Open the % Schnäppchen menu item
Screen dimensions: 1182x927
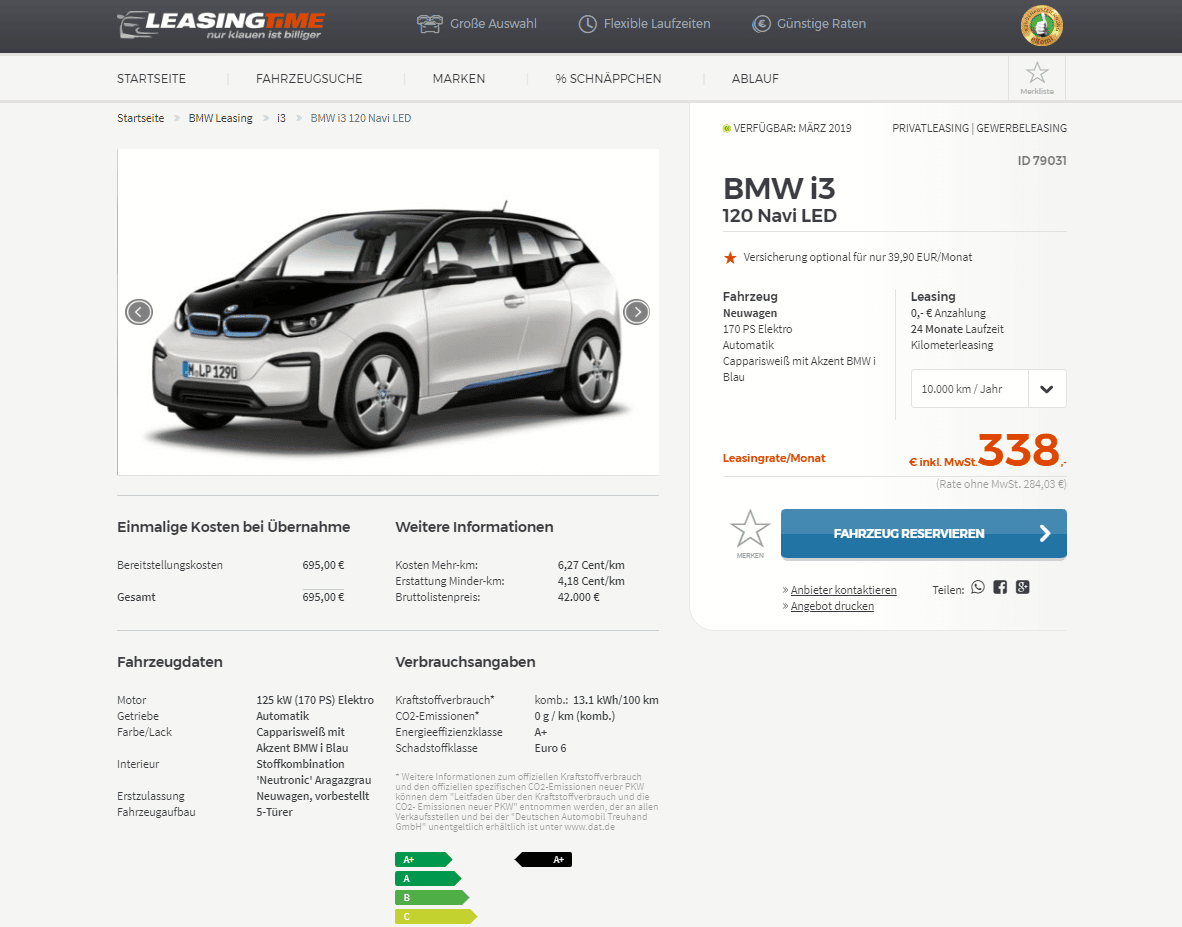[608, 78]
